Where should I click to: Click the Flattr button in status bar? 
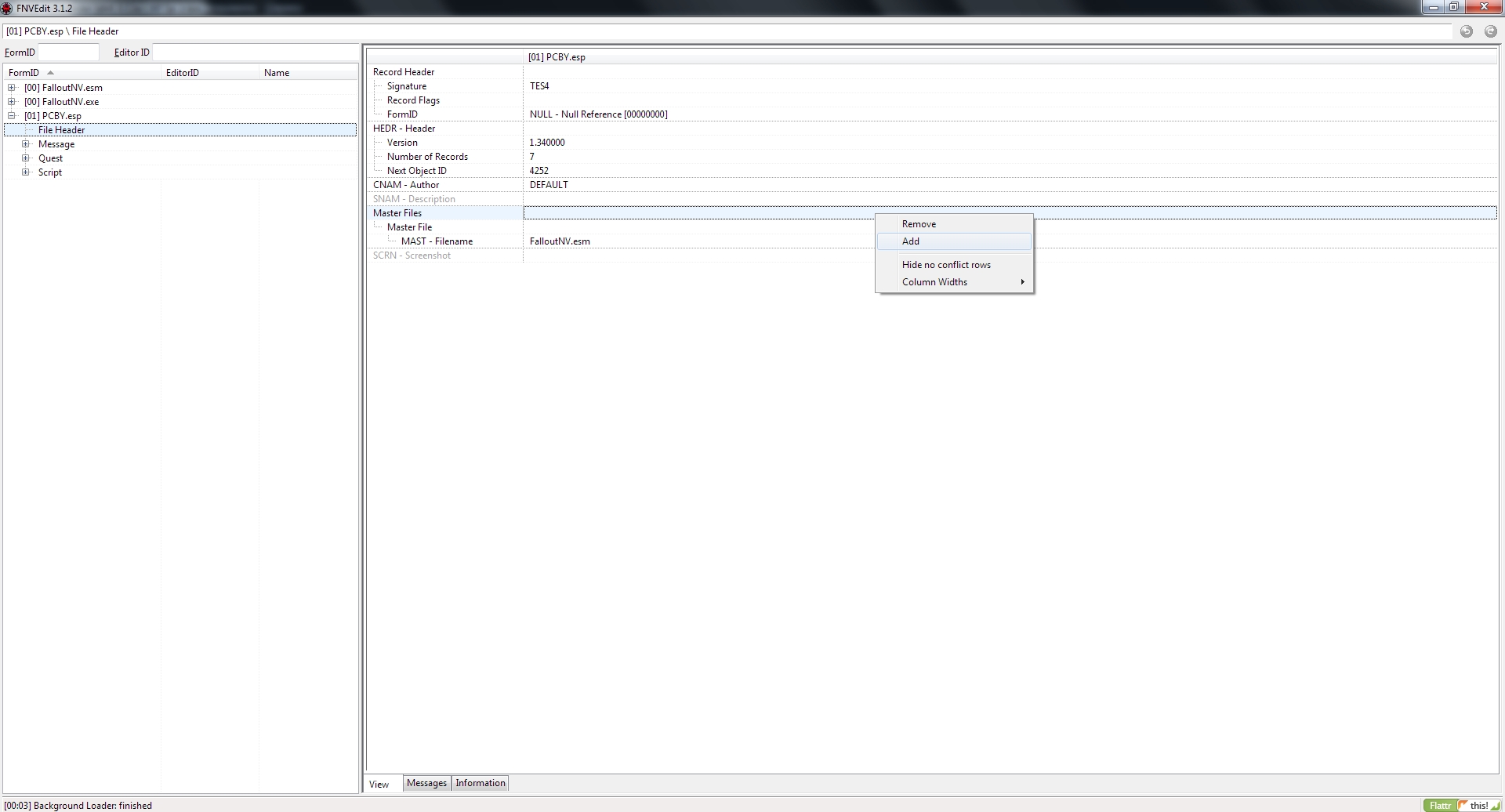tap(1440, 806)
